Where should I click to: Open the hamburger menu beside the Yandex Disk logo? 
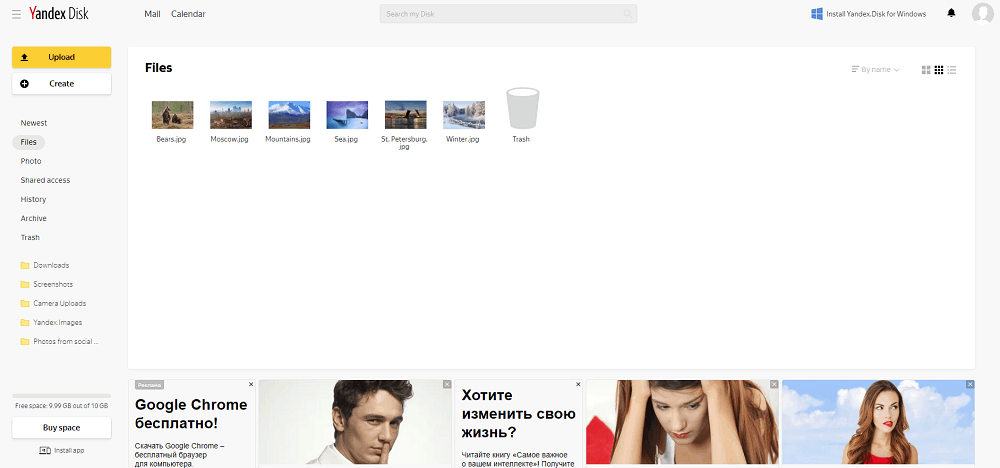click(16, 14)
